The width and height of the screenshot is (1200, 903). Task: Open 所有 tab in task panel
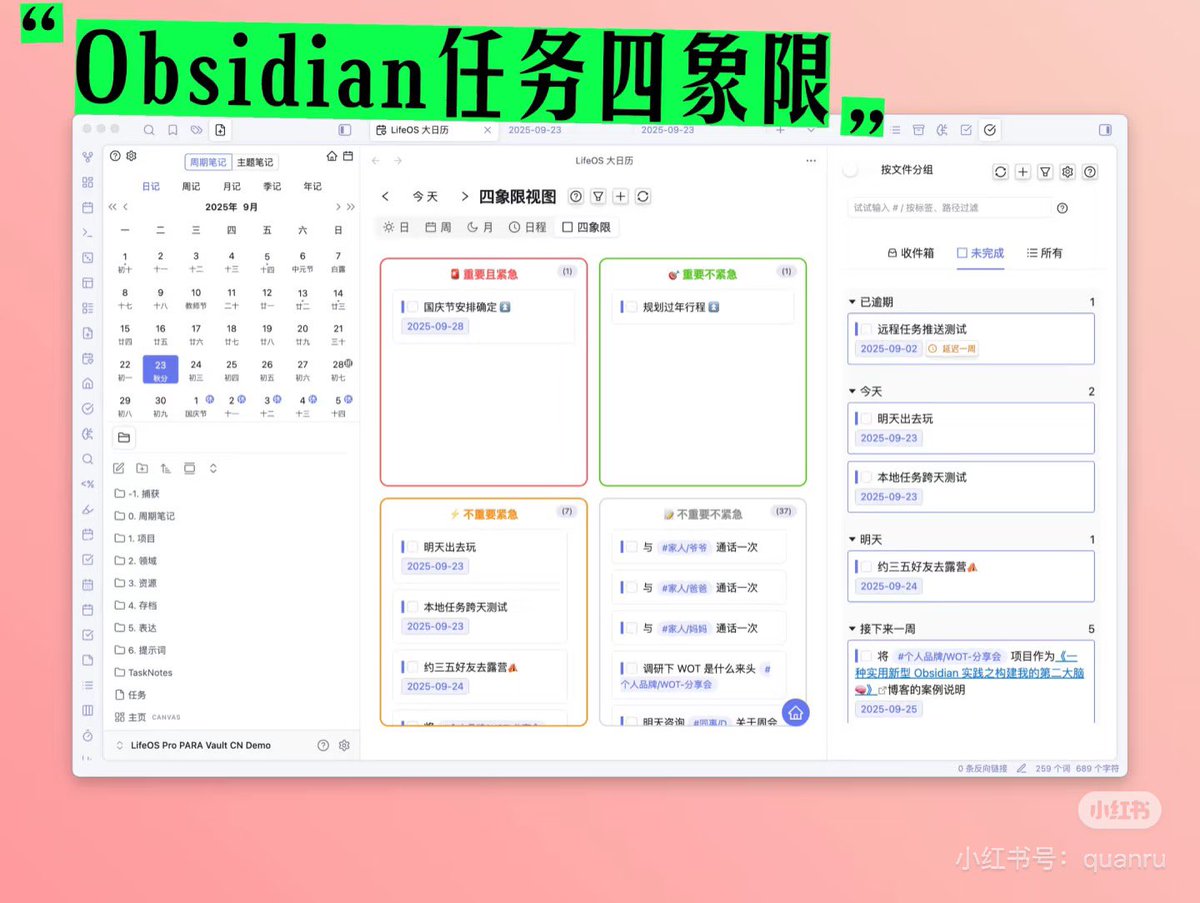point(1045,253)
